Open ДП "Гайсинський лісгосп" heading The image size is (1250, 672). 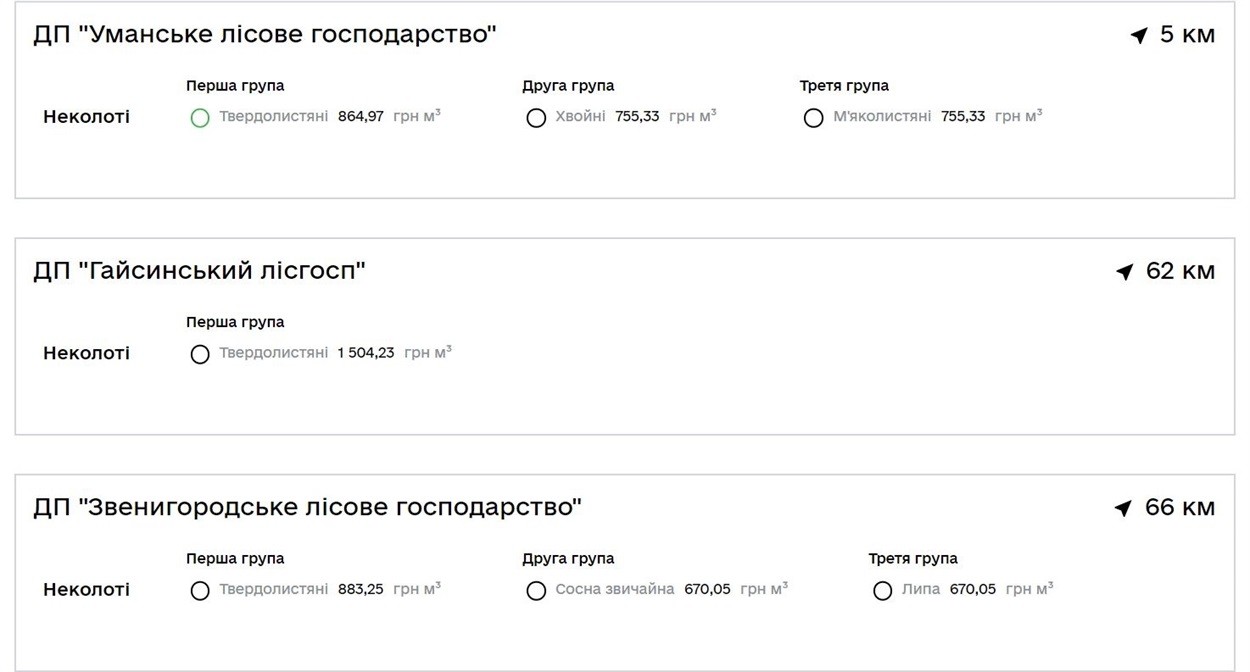199,271
